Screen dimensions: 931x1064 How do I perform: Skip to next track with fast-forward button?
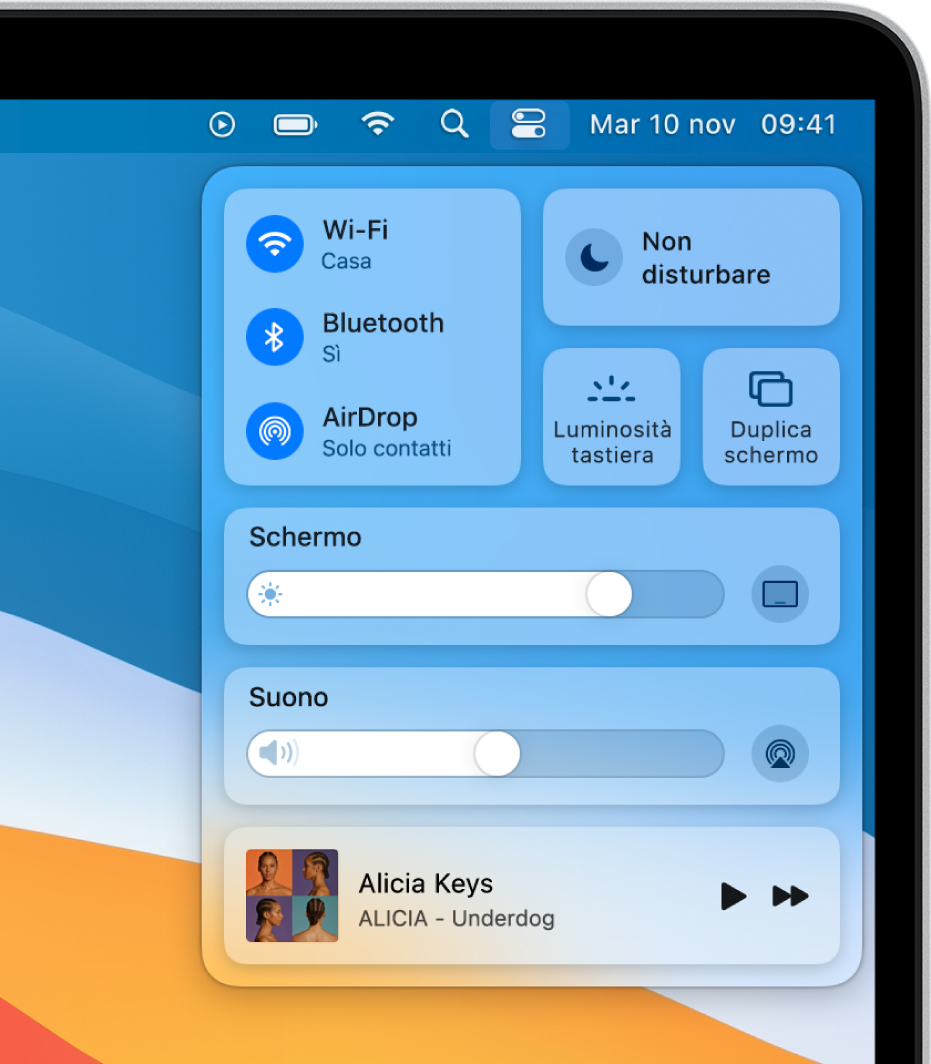[791, 897]
